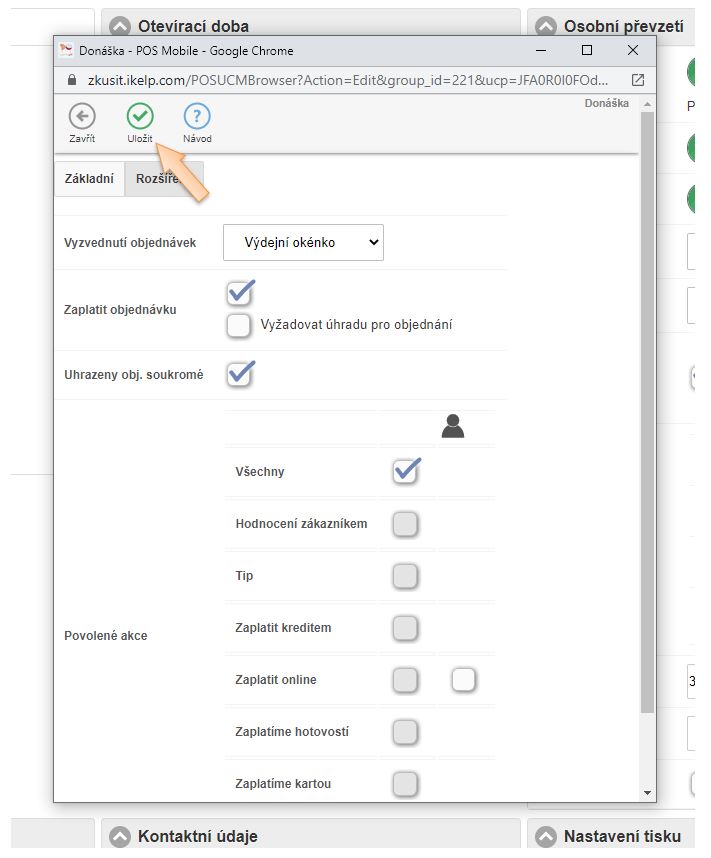Uncheck the Zaplatit objednávku checkbox
711x858 pixels.
click(239, 294)
